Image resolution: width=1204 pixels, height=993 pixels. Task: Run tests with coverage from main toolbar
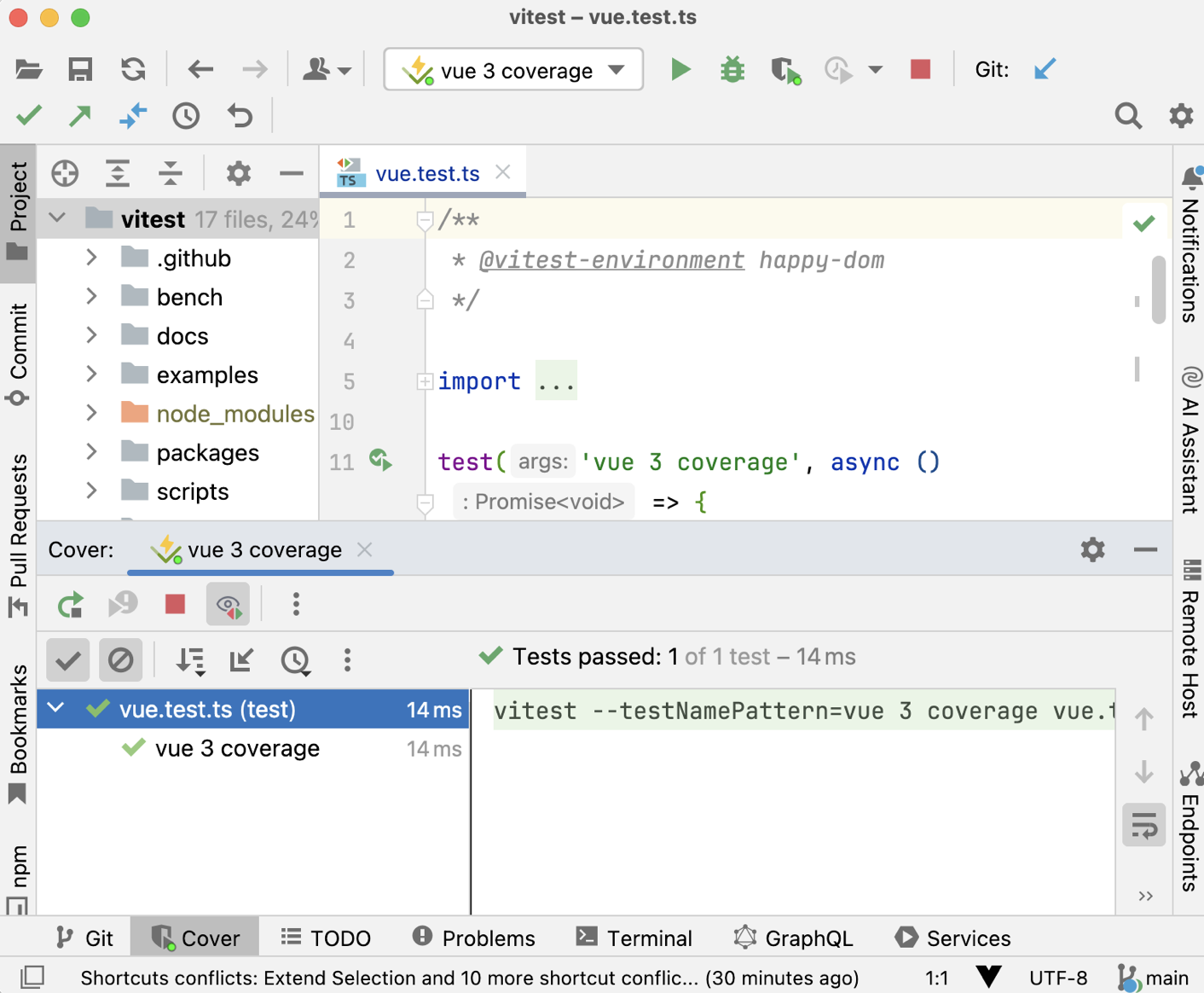pos(784,70)
